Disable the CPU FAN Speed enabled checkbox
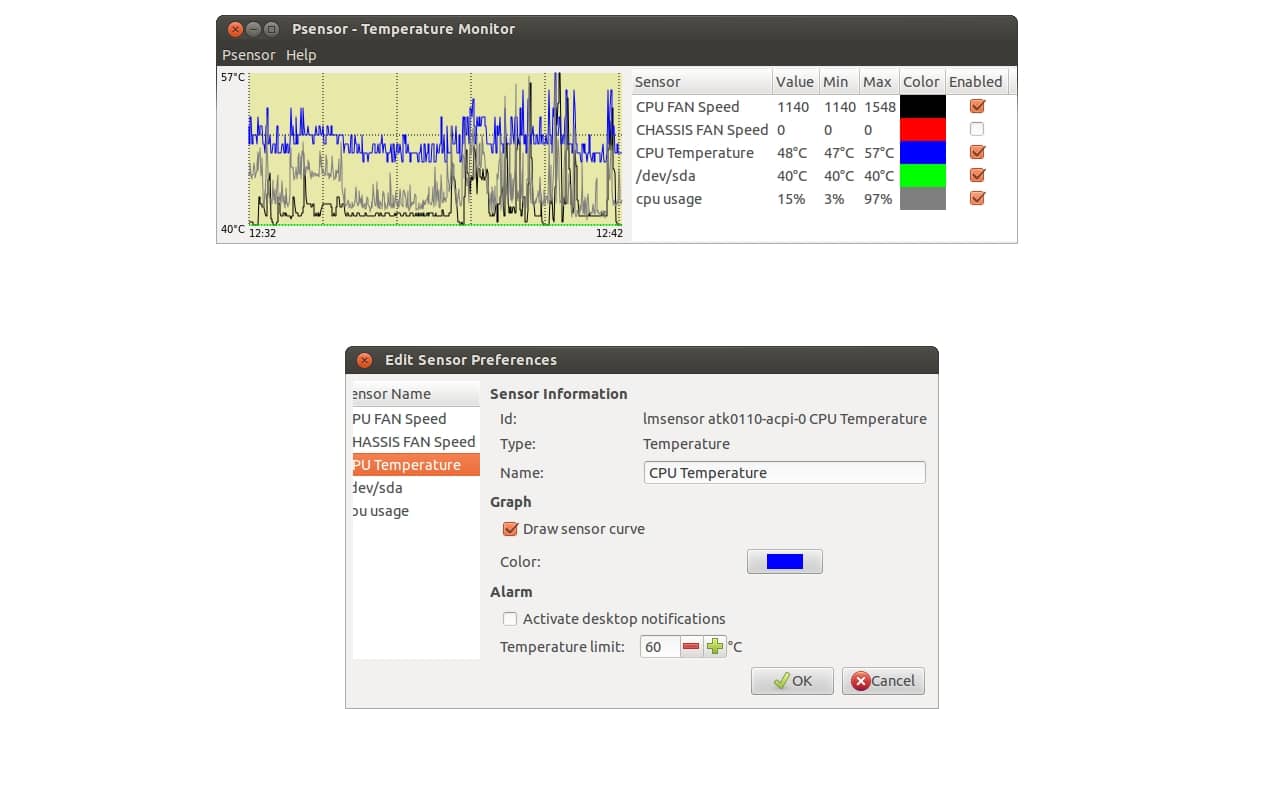 [977, 106]
